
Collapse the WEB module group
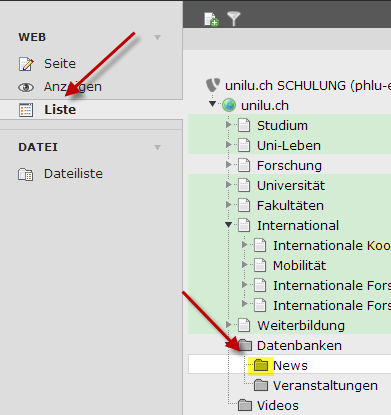coord(158,37)
